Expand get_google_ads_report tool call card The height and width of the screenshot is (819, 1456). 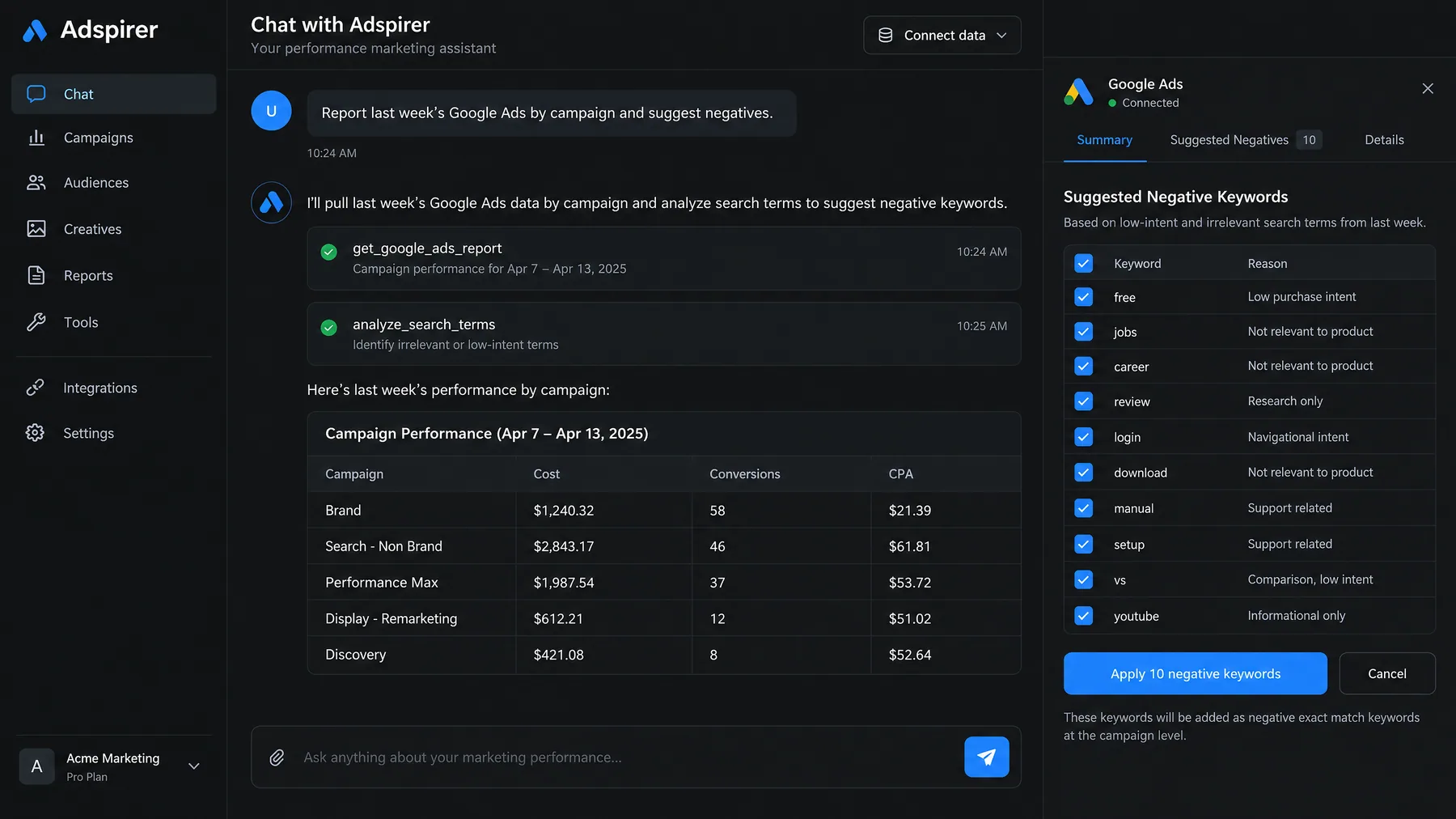point(663,258)
